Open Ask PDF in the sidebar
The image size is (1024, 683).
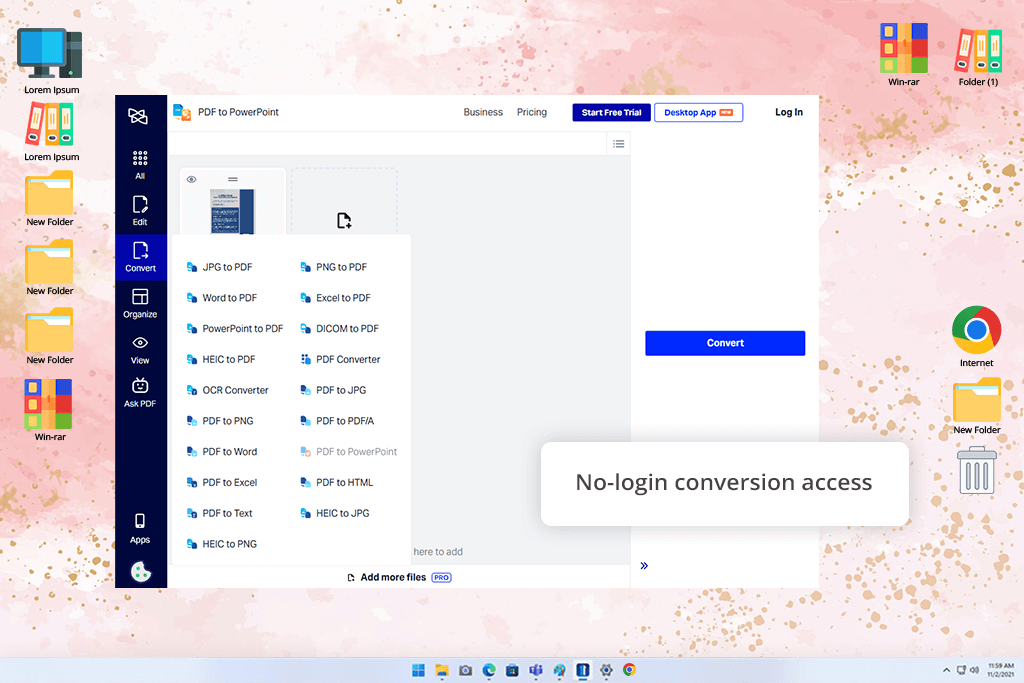tap(140, 393)
